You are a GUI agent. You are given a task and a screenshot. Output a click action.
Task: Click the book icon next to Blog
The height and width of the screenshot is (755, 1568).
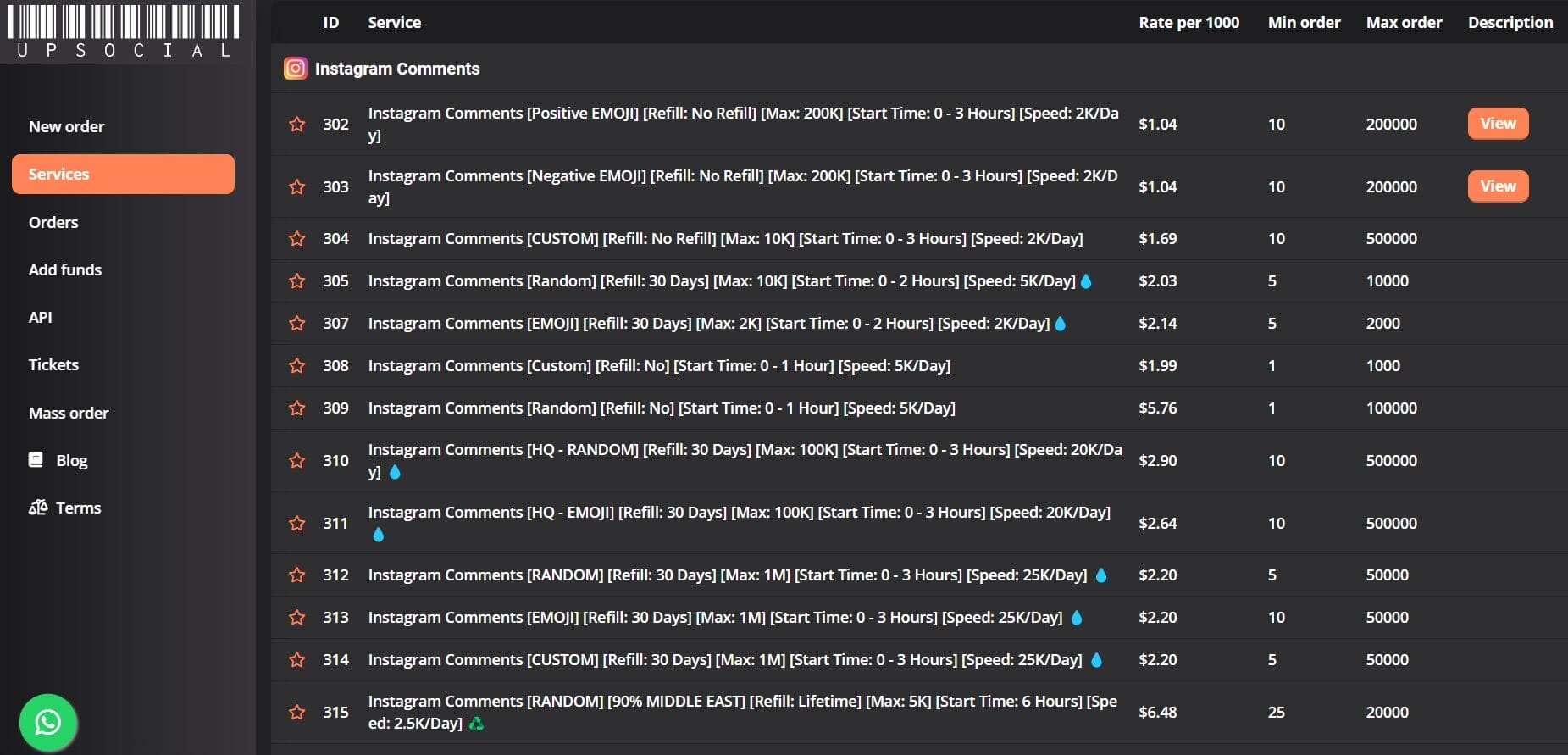click(x=36, y=460)
